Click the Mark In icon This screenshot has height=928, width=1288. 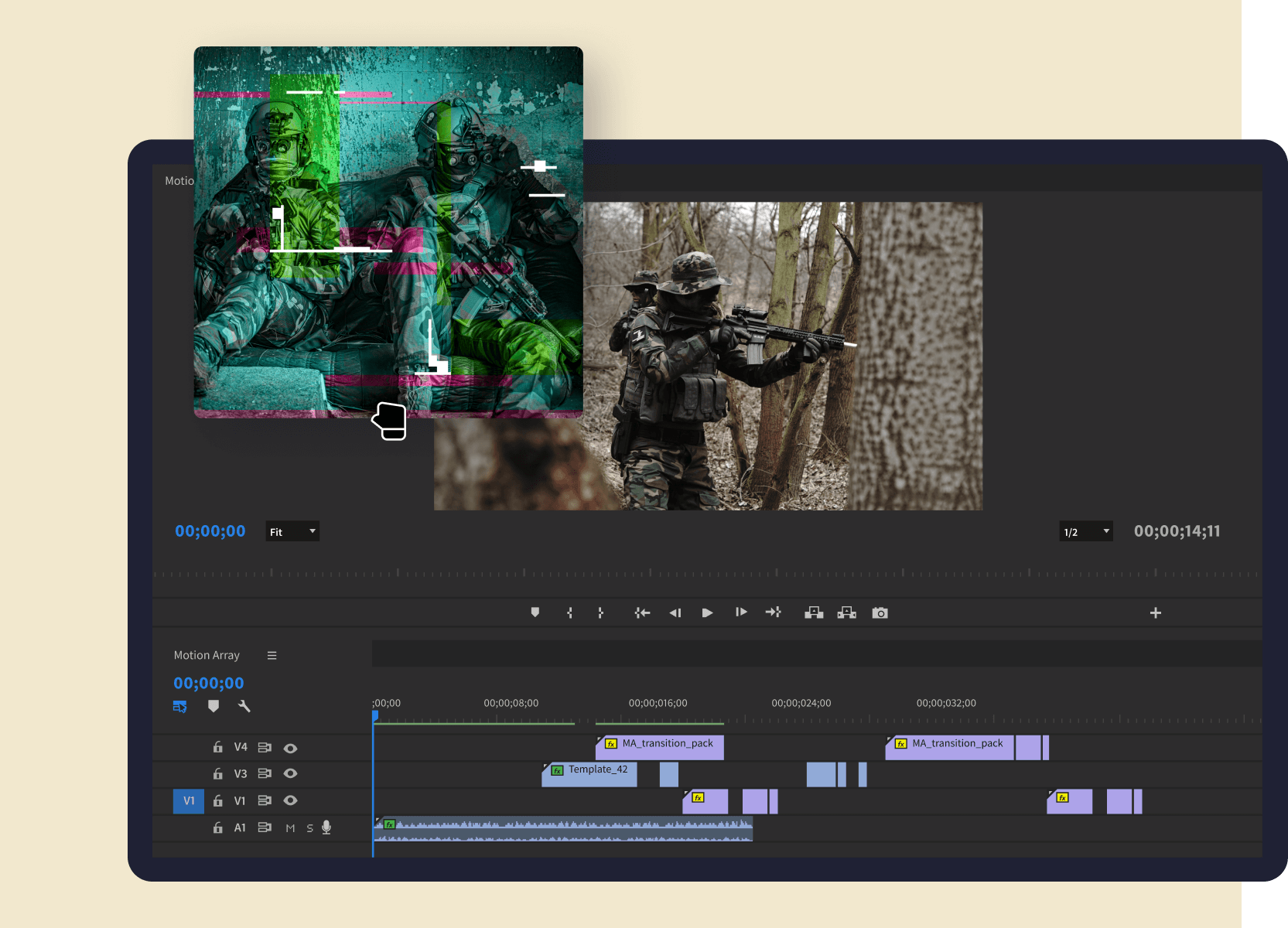coord(570,612)
